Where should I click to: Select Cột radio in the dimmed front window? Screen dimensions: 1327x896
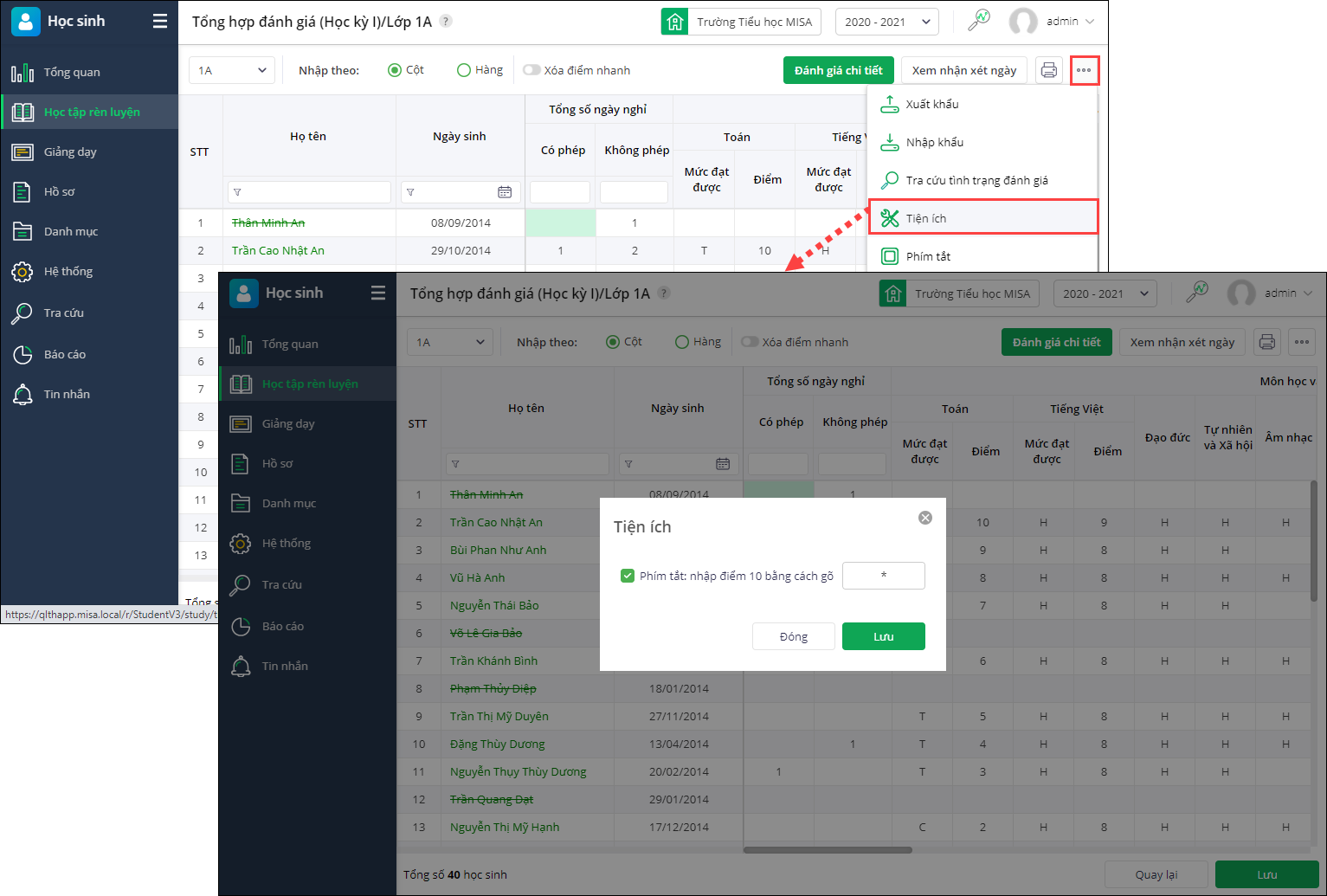point(613,342)
